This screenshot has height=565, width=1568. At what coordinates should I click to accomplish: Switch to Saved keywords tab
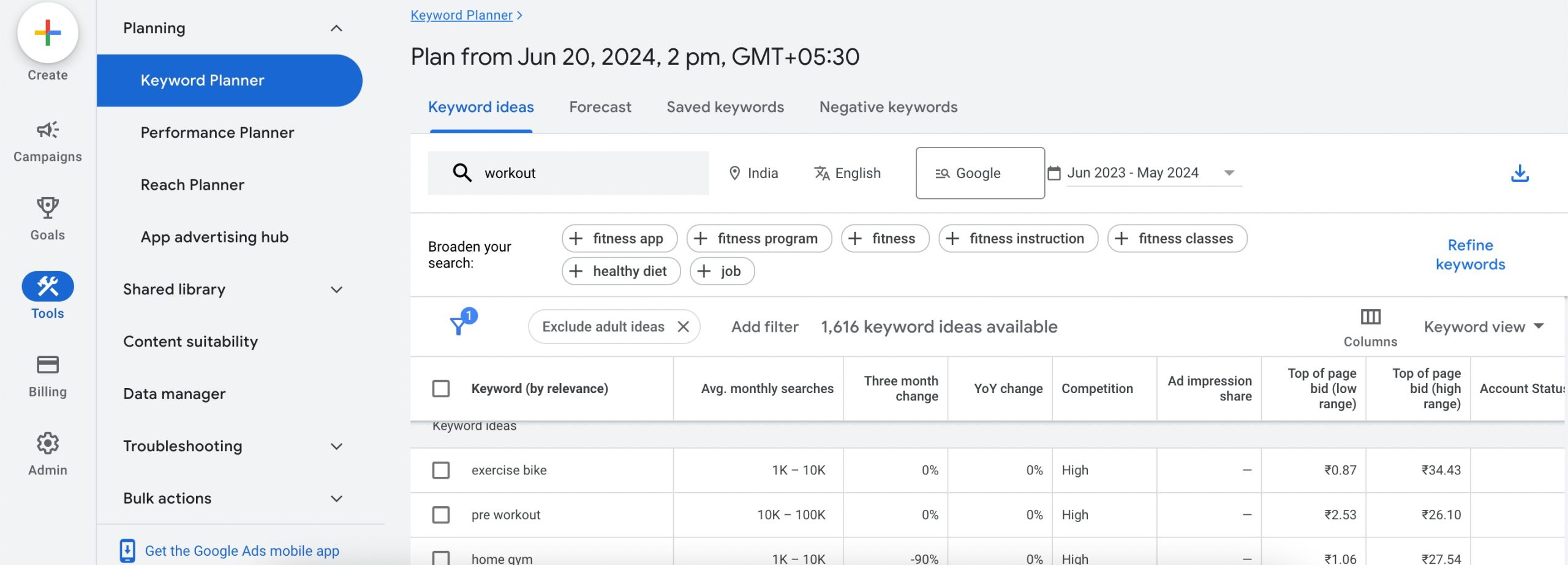tap(725, 107)
